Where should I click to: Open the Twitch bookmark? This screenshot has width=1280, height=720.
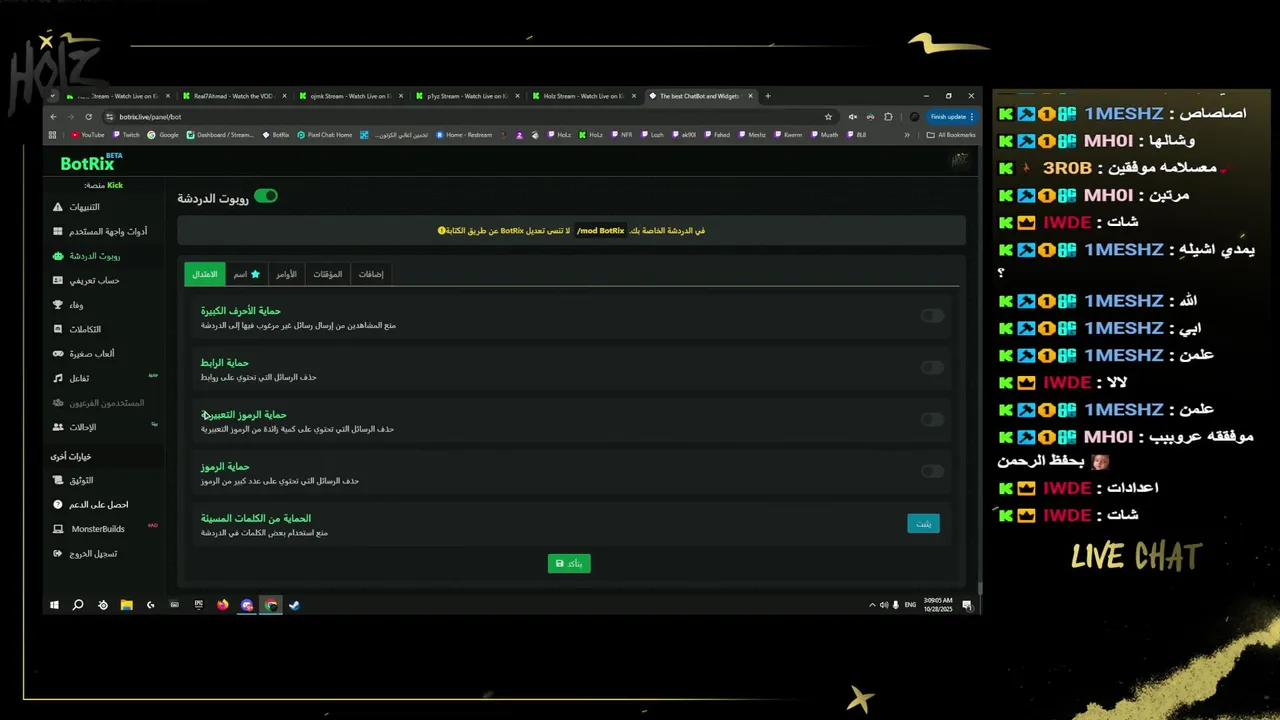point(126,135)
